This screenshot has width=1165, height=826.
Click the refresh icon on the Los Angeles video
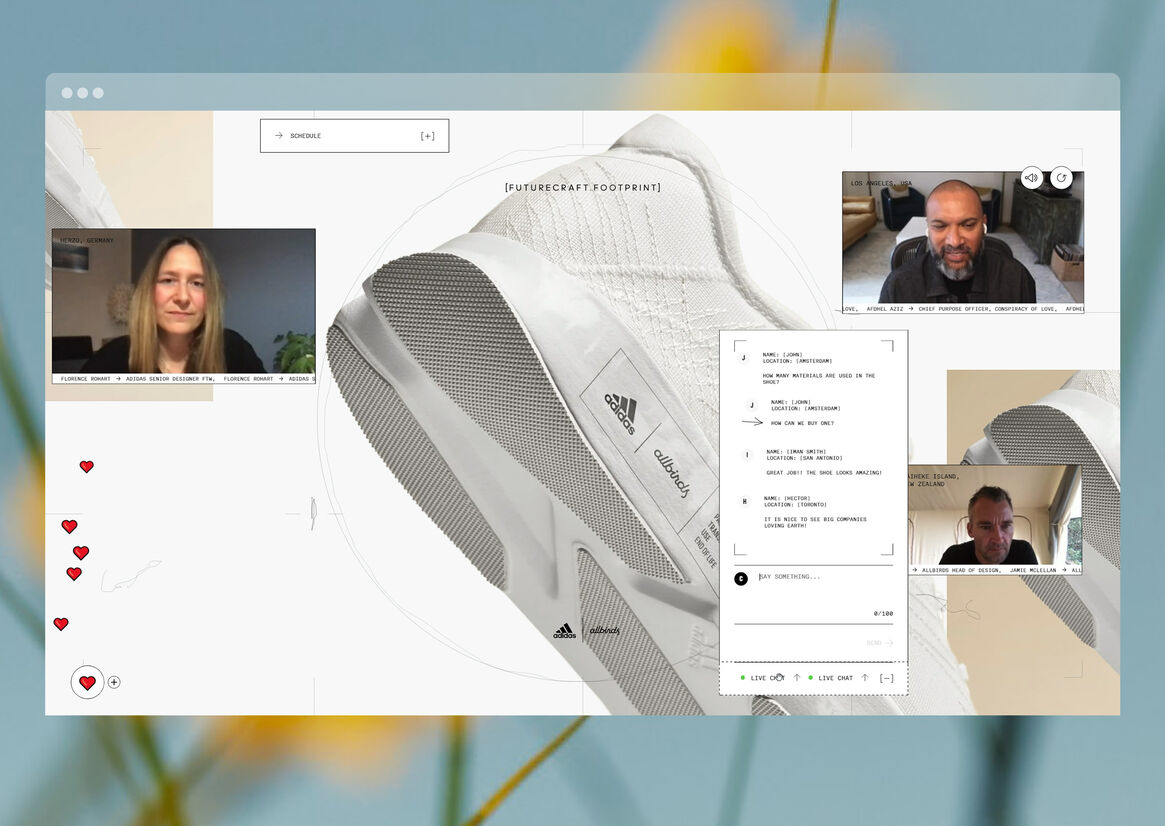tap(1061, 178)
